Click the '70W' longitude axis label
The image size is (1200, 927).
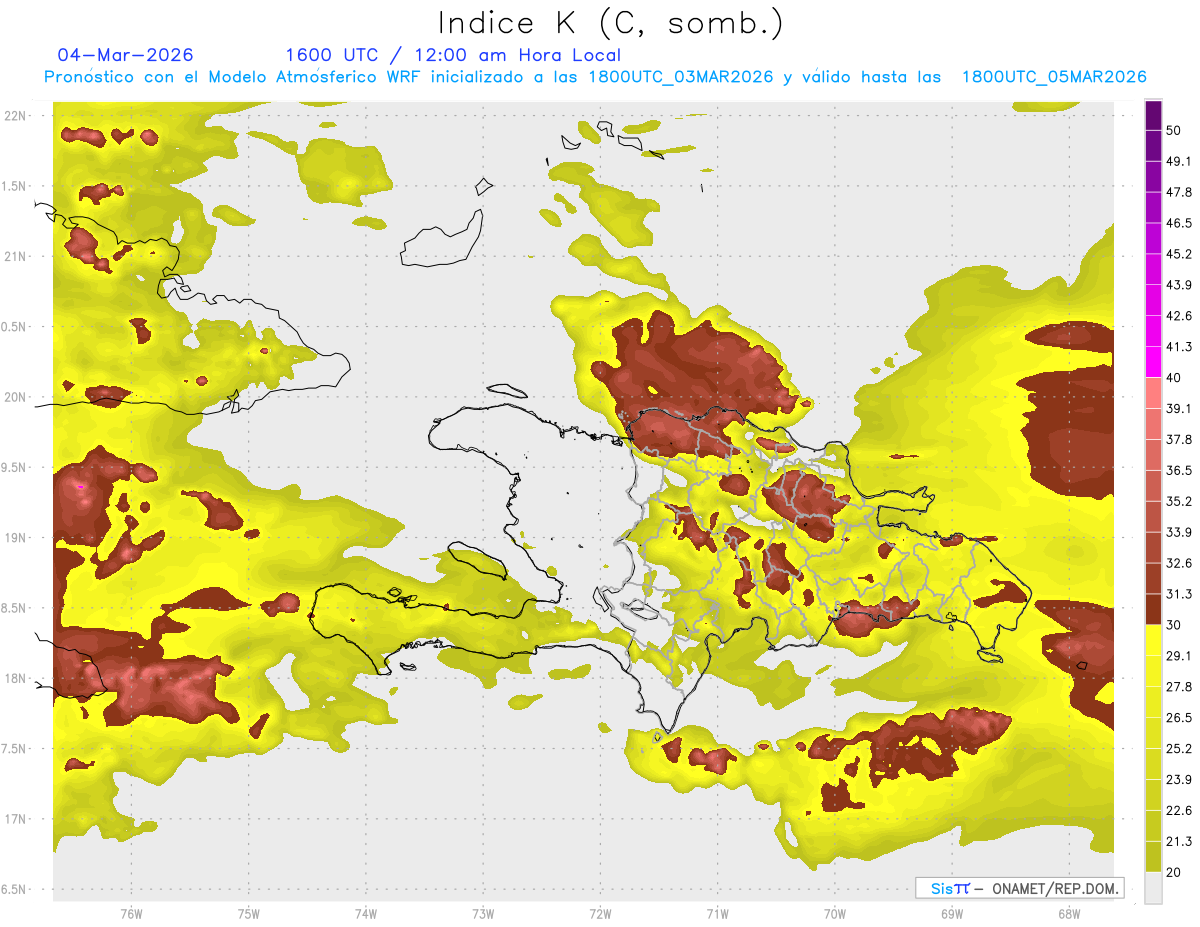(x=834, y=914)
